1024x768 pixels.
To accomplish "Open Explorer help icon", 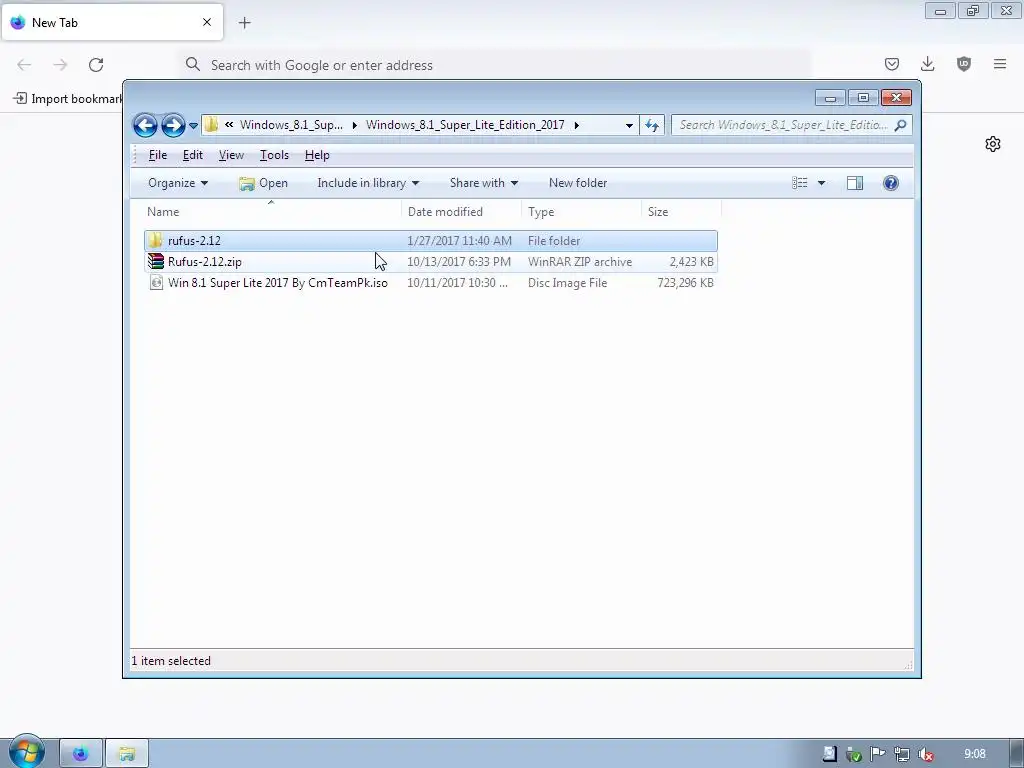I will click(x=891, y=183).
